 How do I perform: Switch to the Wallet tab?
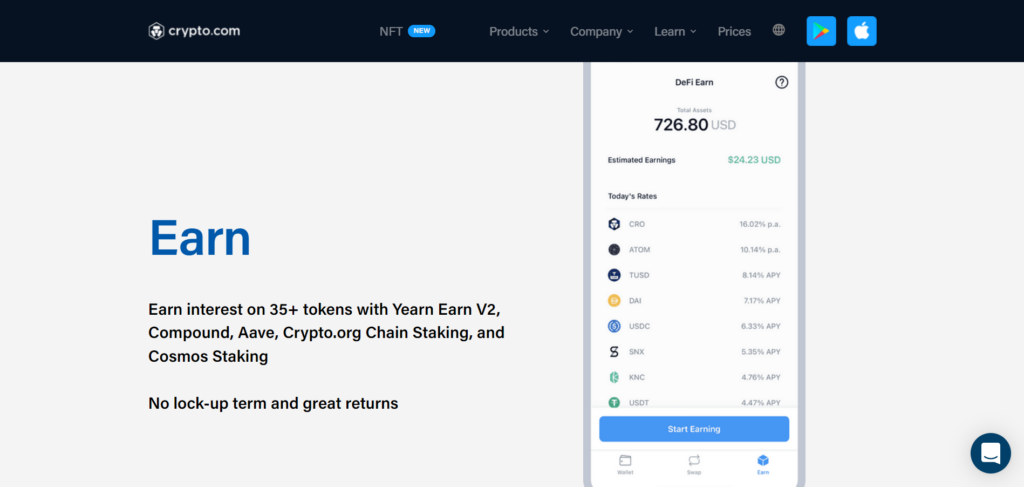pyautogui.click(x=625, y=465)
